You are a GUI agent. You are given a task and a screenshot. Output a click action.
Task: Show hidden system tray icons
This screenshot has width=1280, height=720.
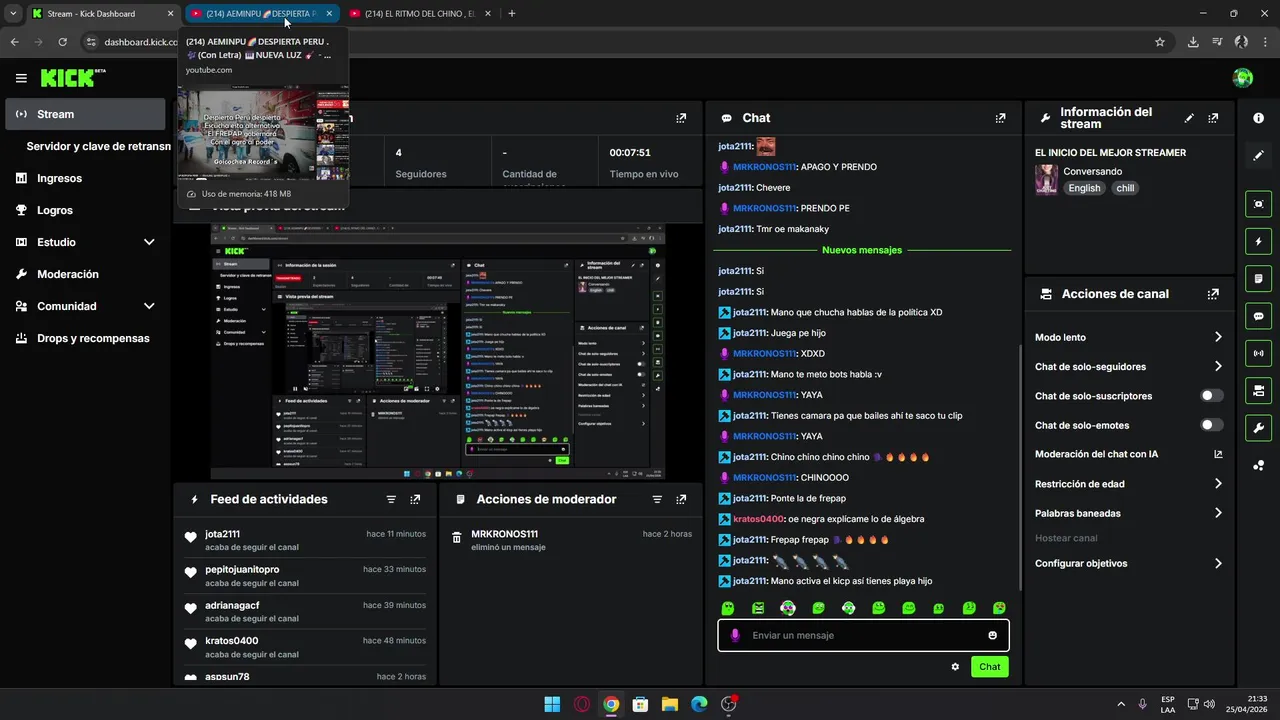tap(1120, 704)
